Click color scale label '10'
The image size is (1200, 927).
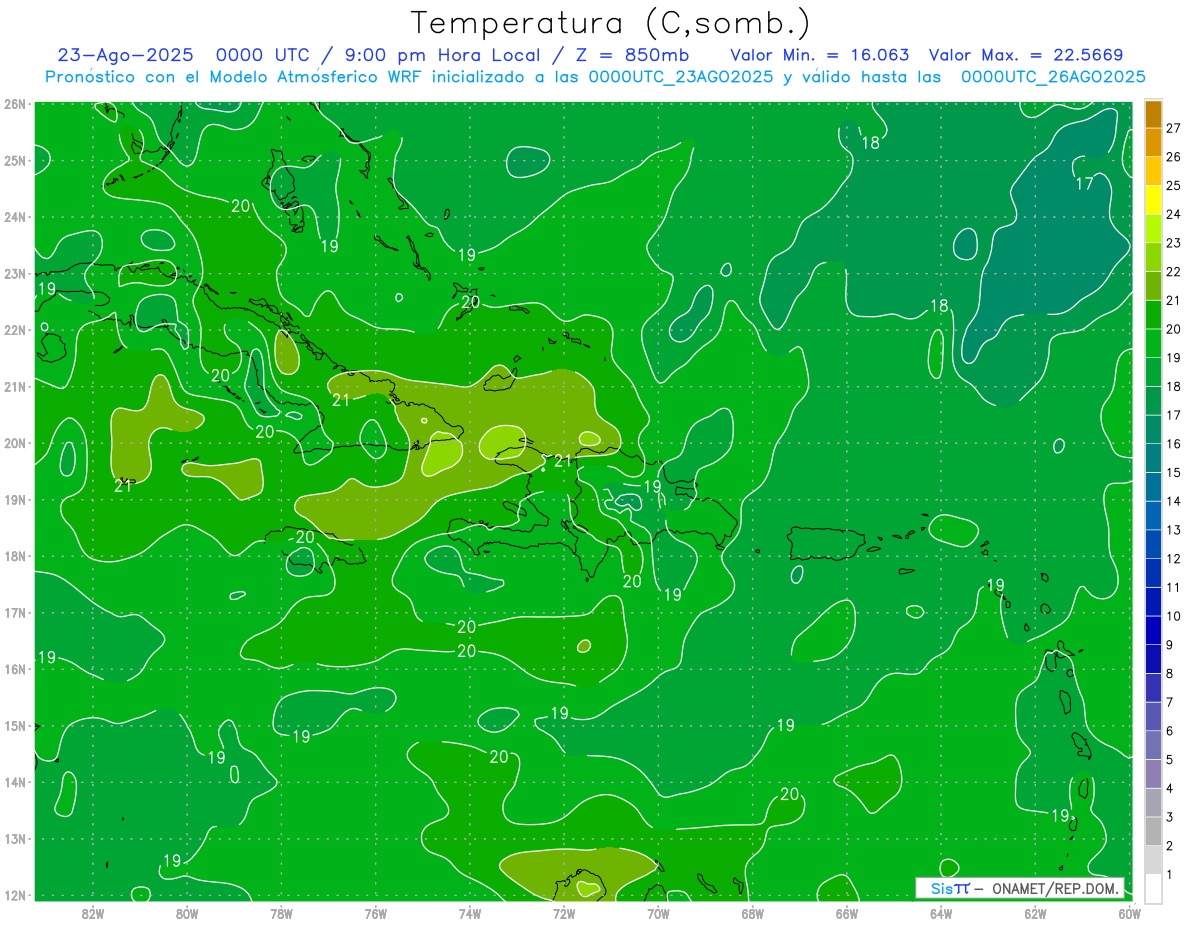coord(1174,615)
